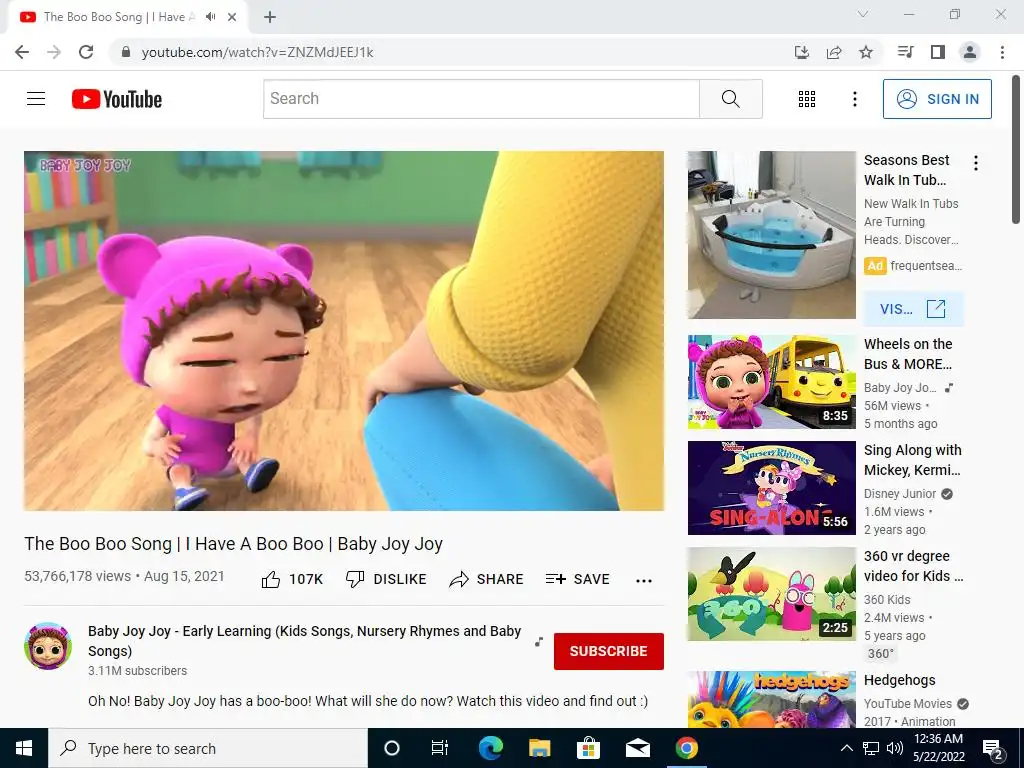Go back with browser back arrow
The width and height of the screenshot is (1024, 768).
(22, 52)
